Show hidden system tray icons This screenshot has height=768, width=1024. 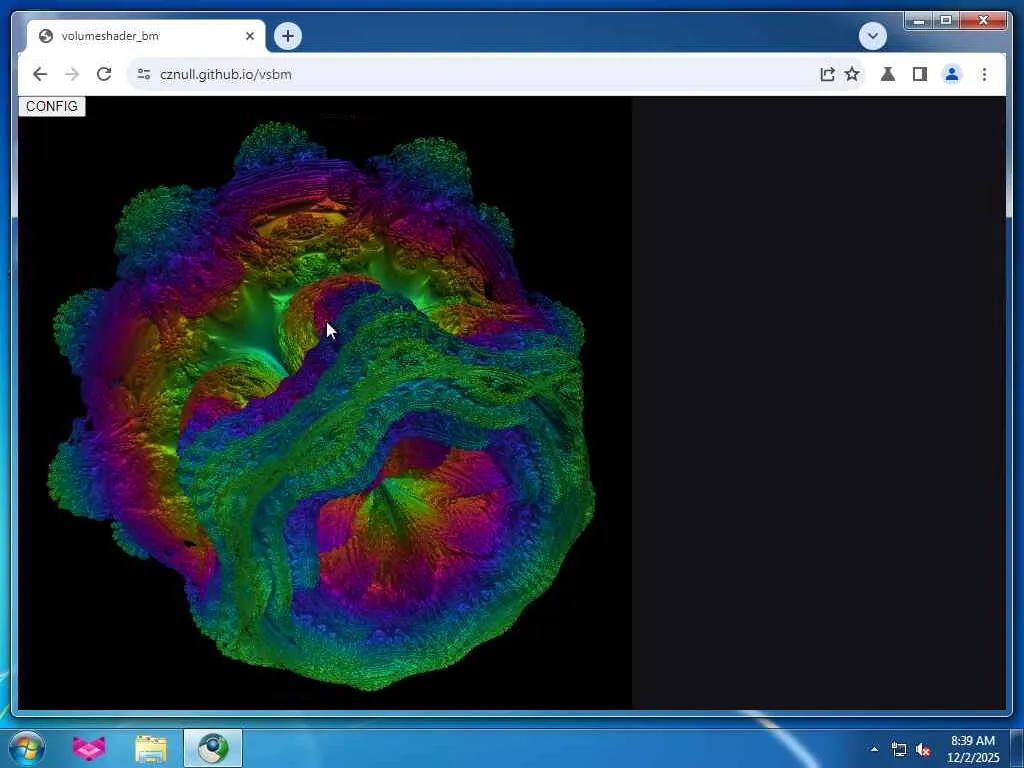click(874, 749)
